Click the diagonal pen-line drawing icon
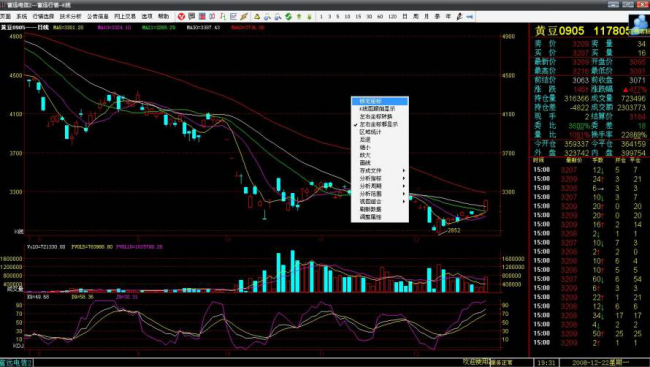The height and width of the screenshot is (367, 650). 244,17
